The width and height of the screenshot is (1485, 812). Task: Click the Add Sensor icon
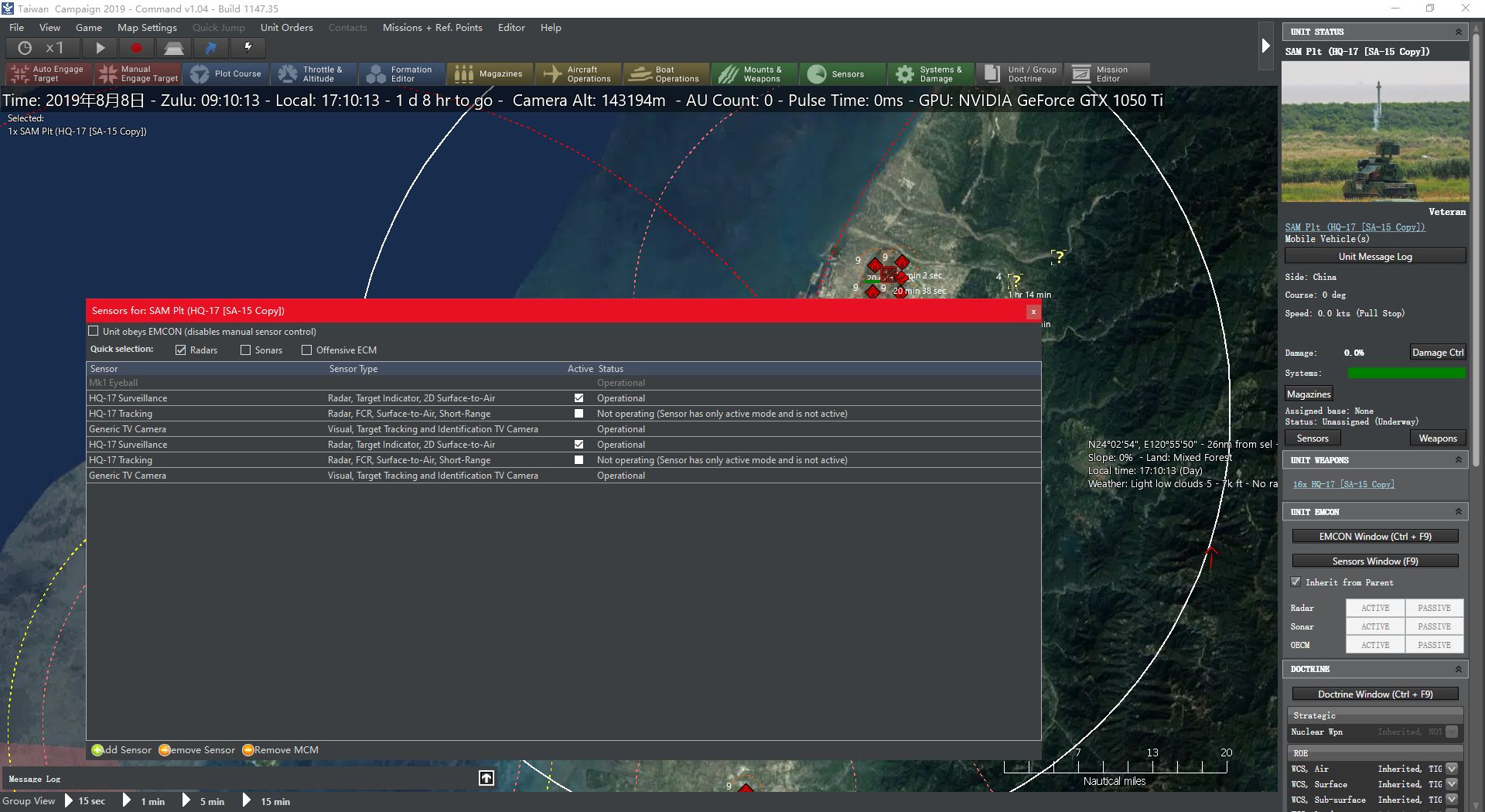[x=97, y=750]
